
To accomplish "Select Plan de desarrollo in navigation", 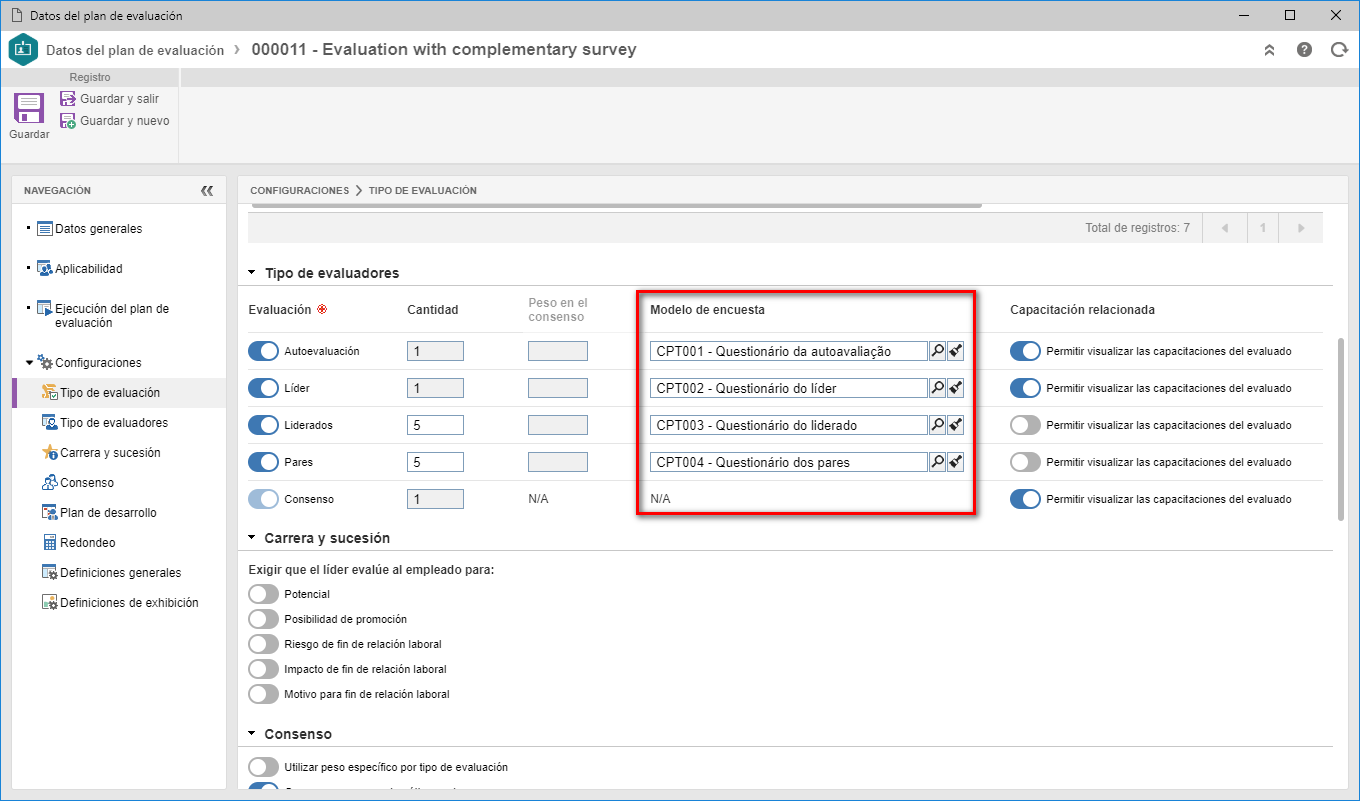I will [x=98, y=513].
